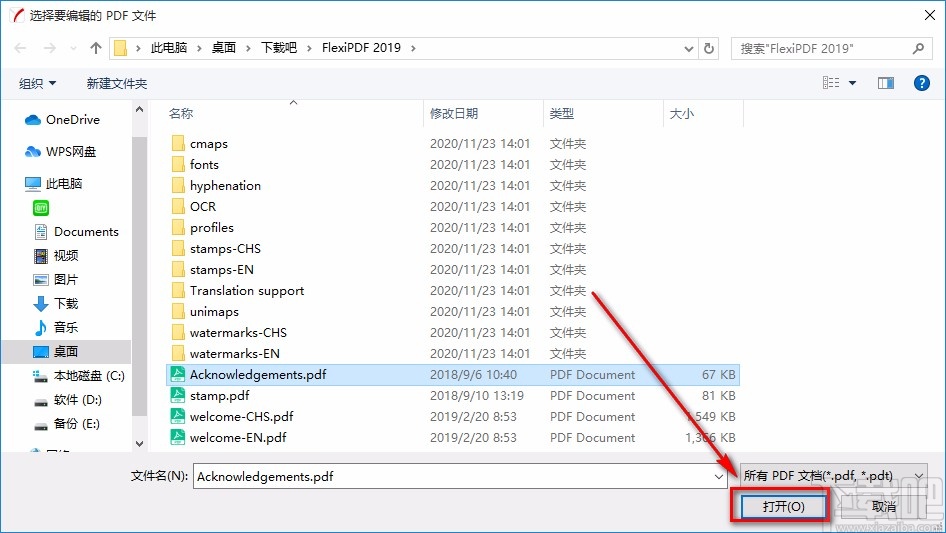The width and height of the screenshot is (946, 533).
Task: Go up one folder level
Action: (x=95, y=48)
